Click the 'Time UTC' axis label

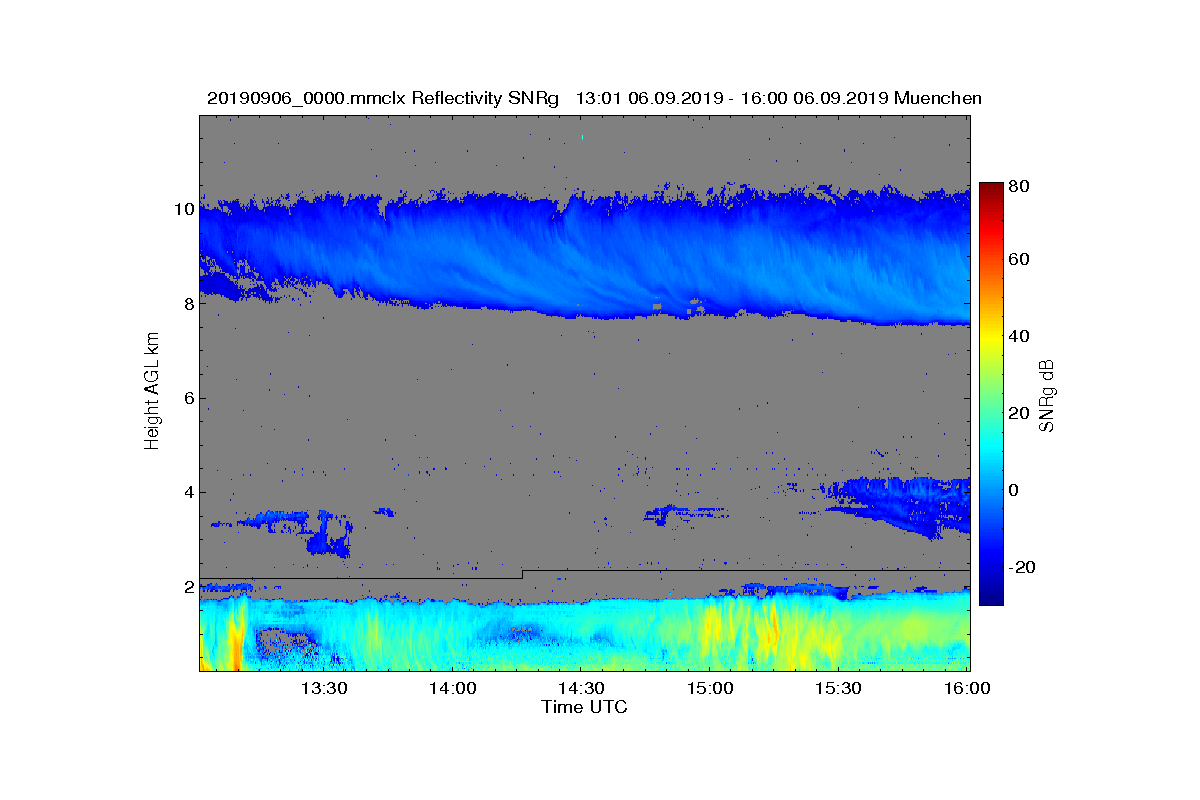[585, 707]
